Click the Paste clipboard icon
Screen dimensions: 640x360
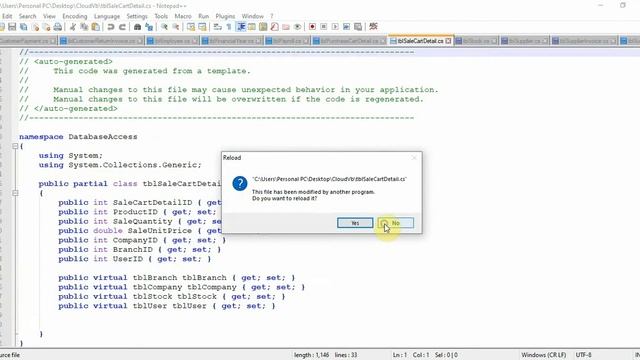click(96, 27)
